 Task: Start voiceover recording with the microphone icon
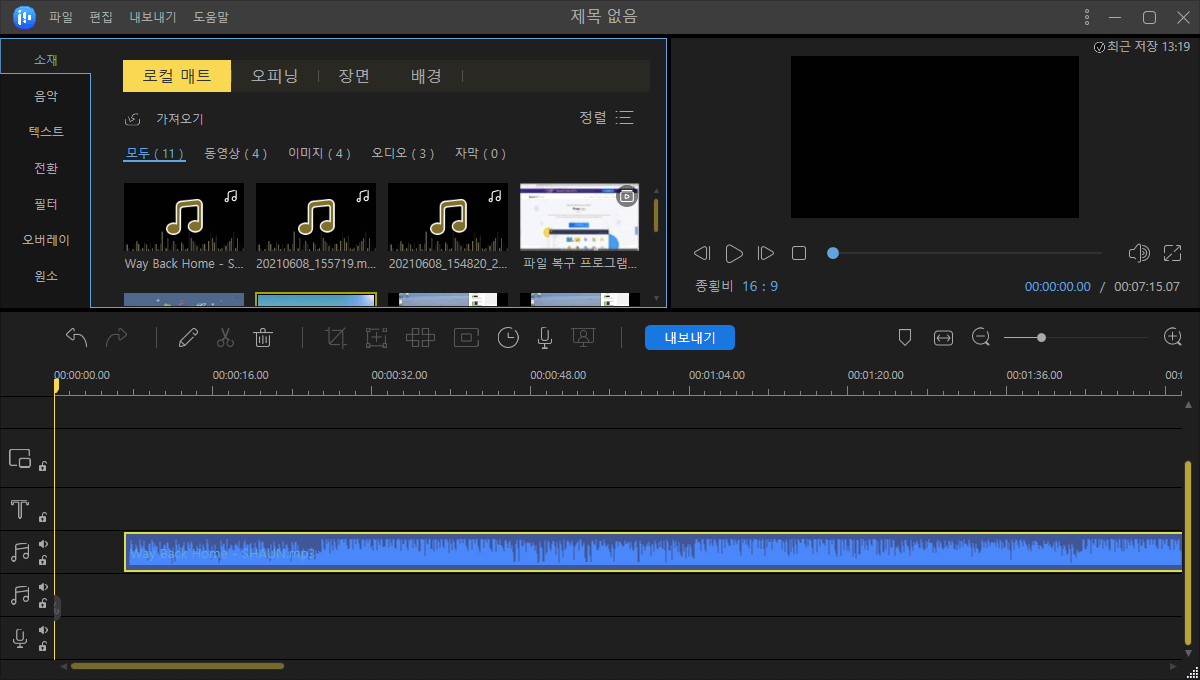point(544,337)
